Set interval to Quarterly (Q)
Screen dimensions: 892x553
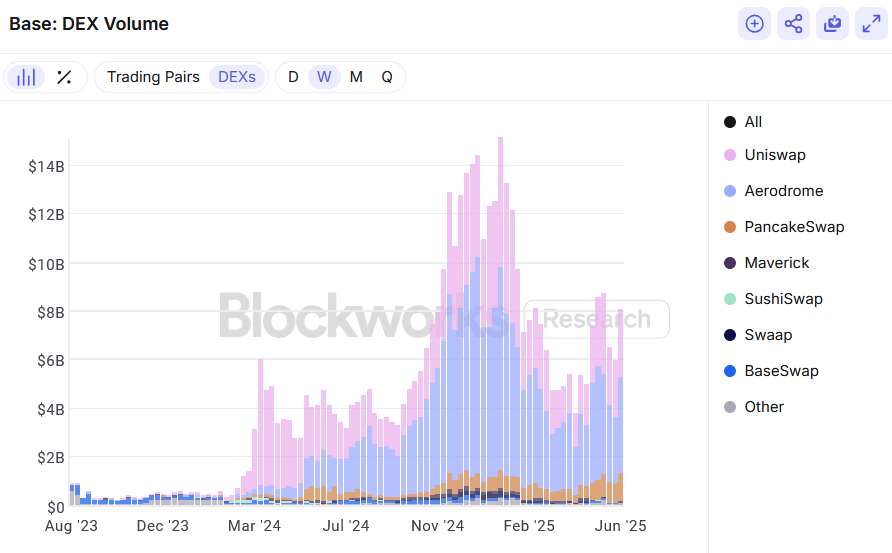tap(387, 77)
